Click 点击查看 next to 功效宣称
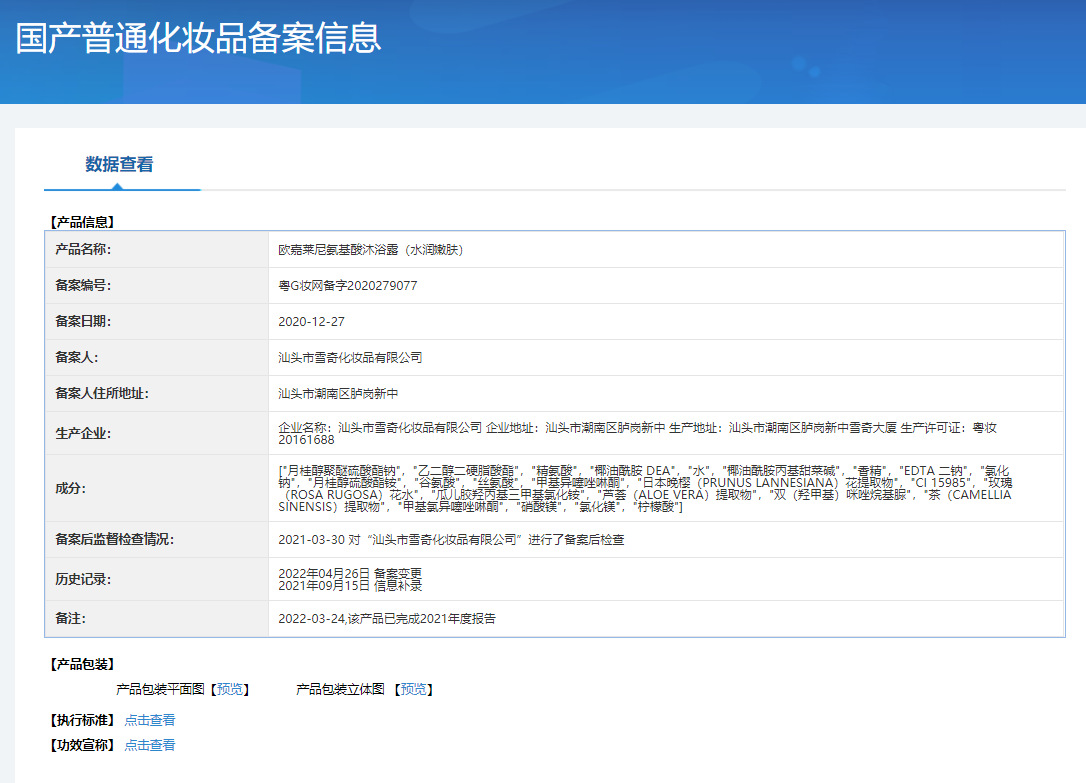This screenshot has height=783, width=1086. tap(150, 745)
